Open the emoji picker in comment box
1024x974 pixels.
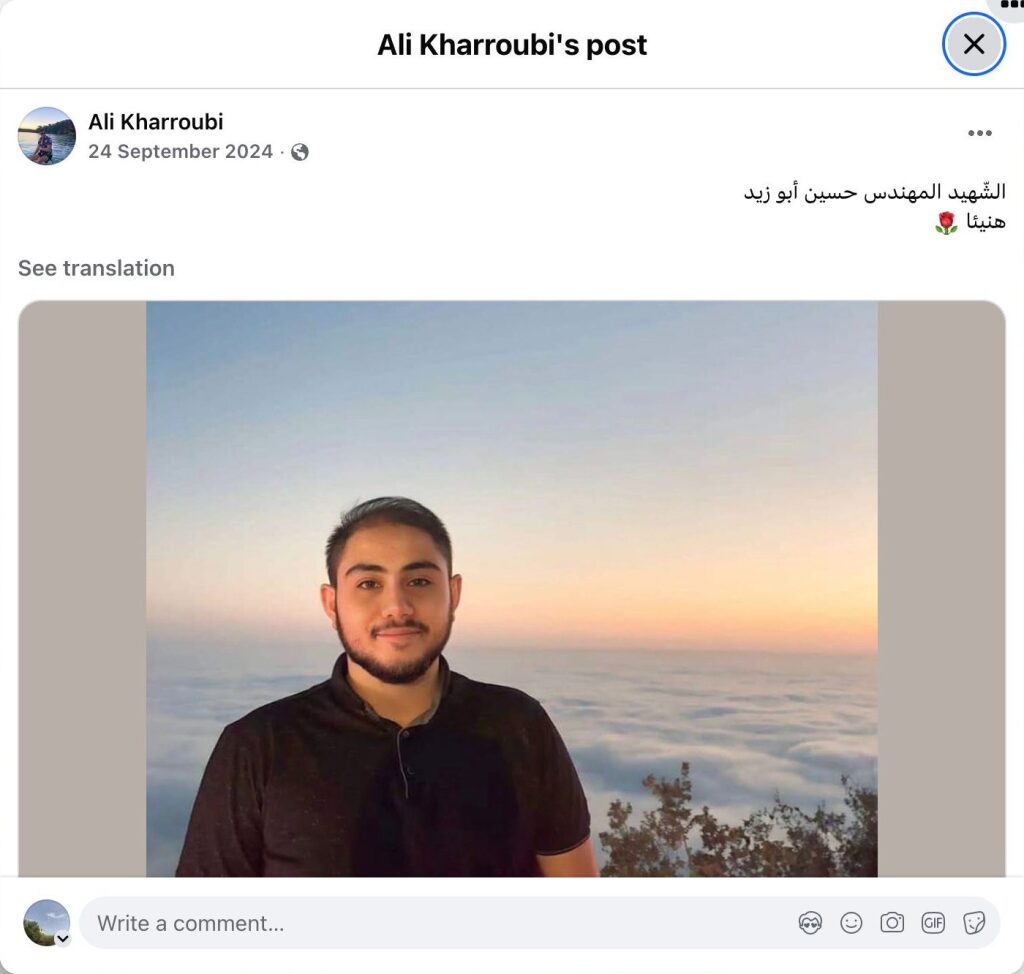851,923
